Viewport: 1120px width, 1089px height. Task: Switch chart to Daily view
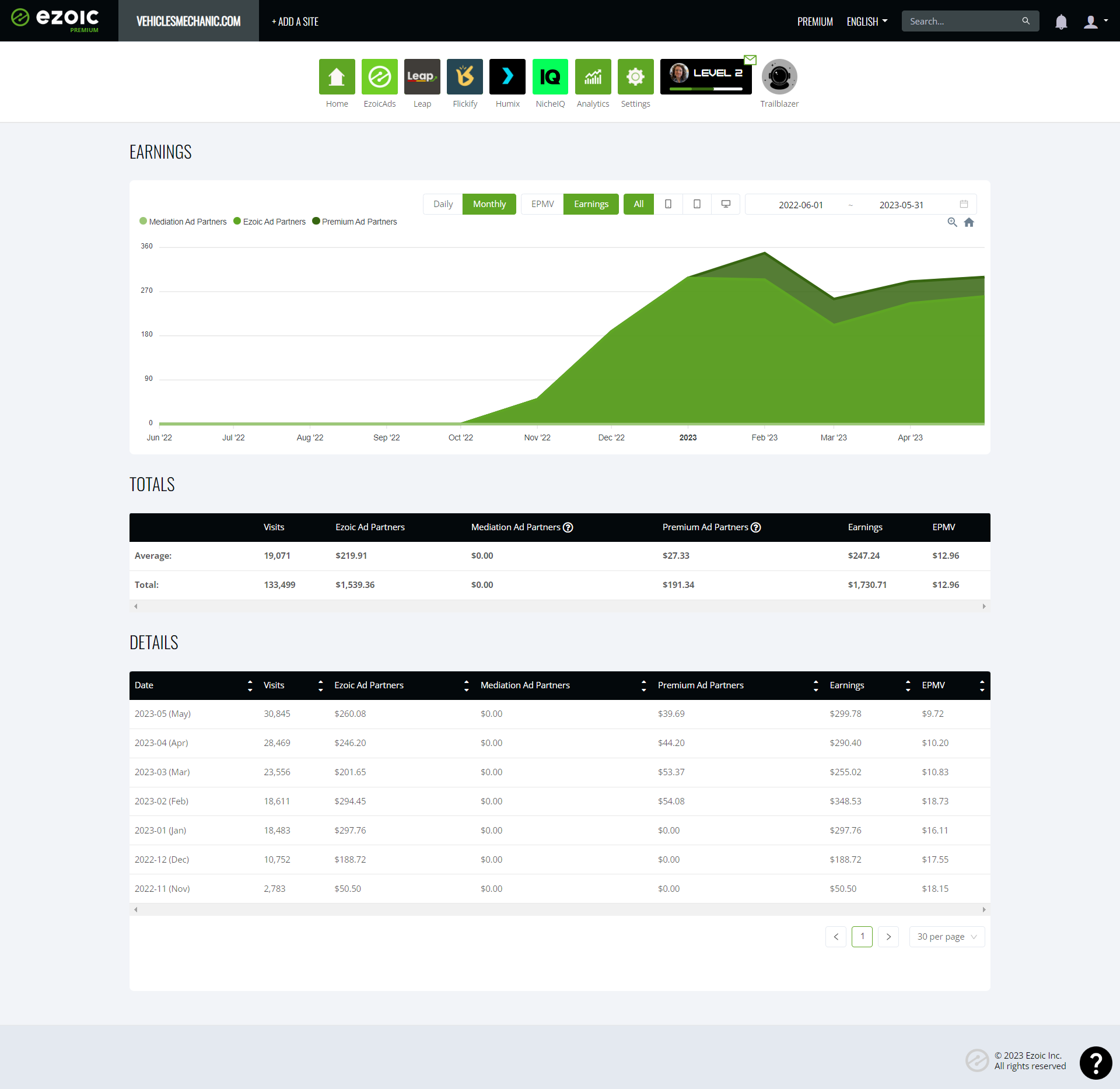coord(443,204)
